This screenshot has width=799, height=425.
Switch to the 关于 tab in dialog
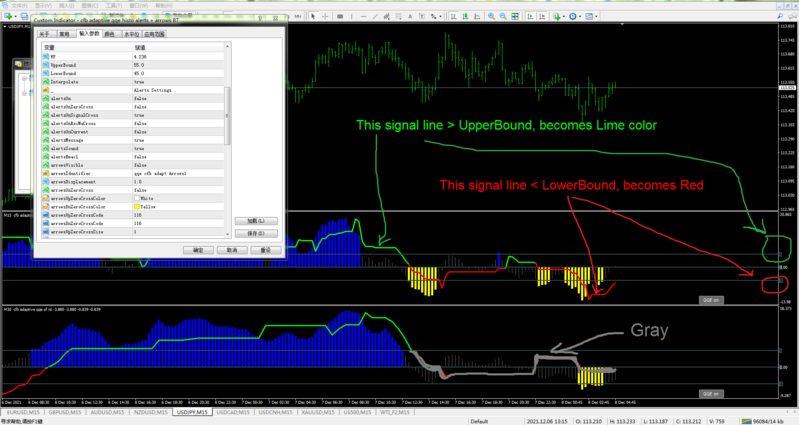click(45, 34)
